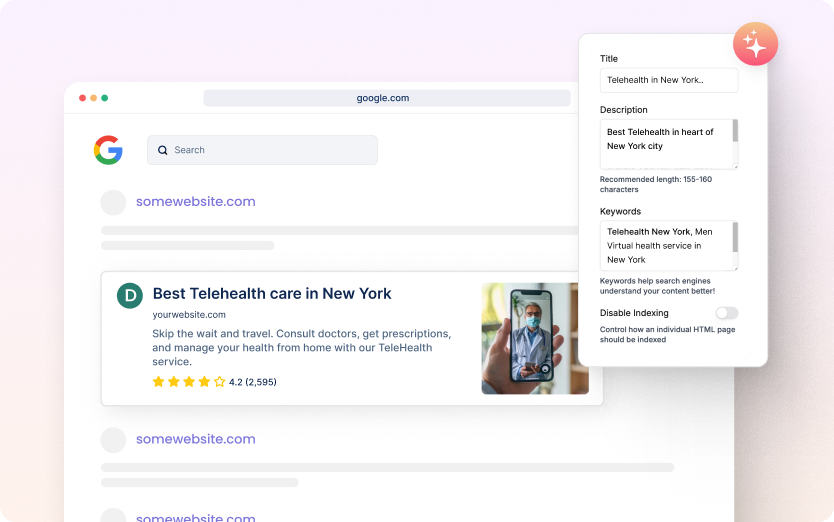The width and height of the screenshot is (834, 522).
Task: Open somewebsite.com result below the card
Action: click(196, 439)
